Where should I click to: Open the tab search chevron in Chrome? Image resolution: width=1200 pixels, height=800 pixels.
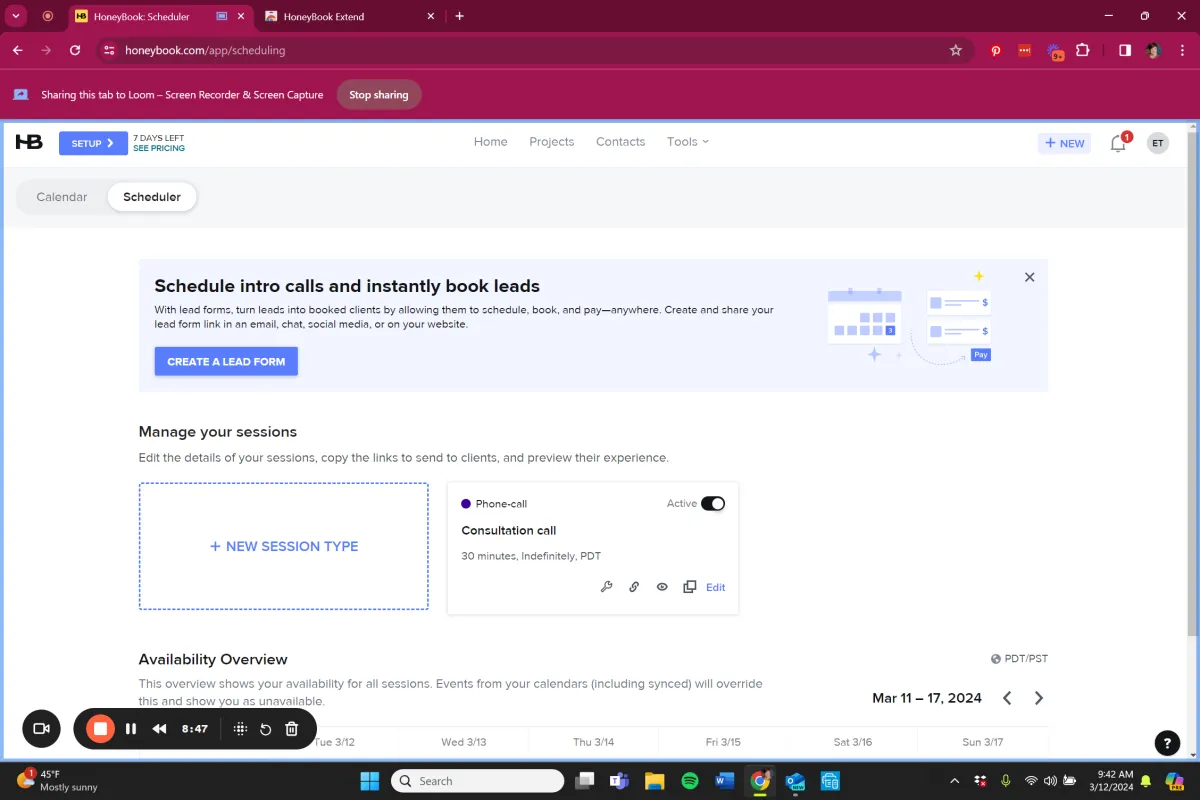16,16
